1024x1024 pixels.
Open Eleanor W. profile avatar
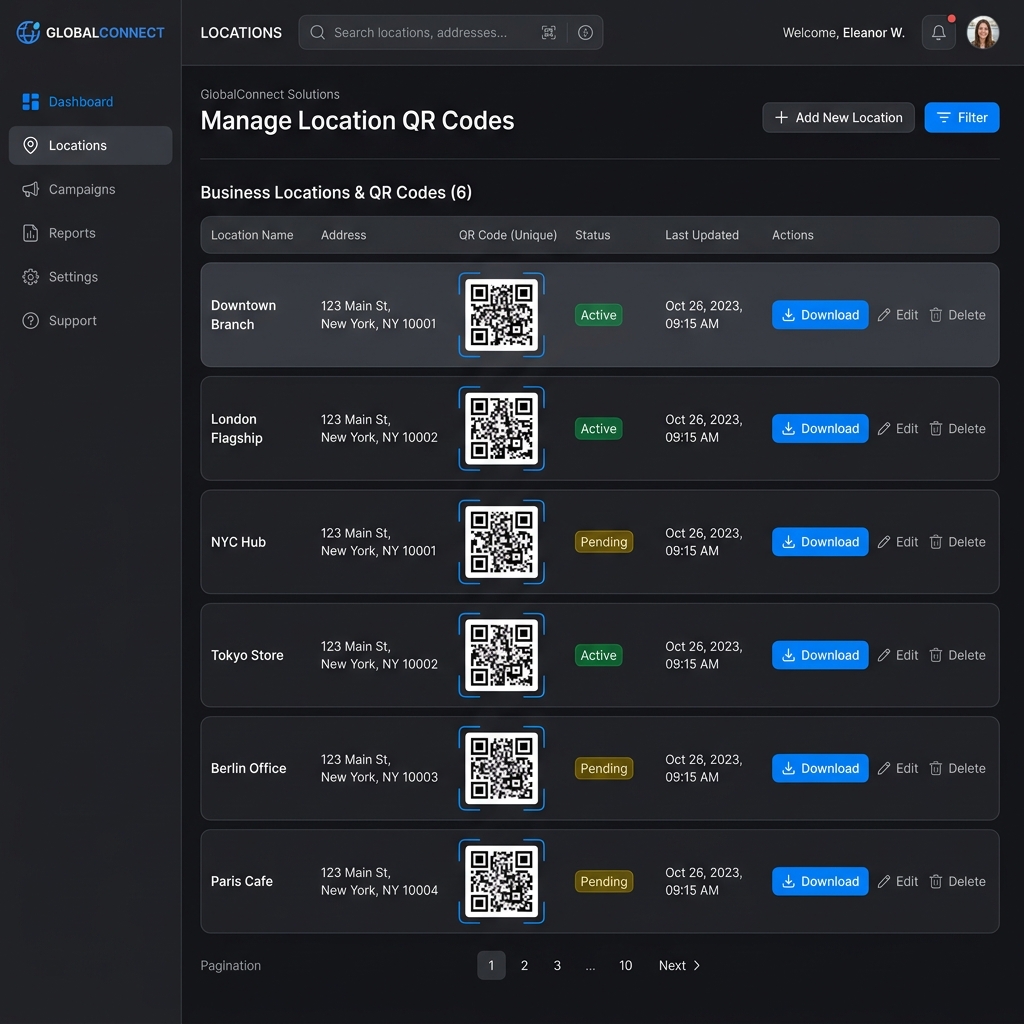coord(983,33)
